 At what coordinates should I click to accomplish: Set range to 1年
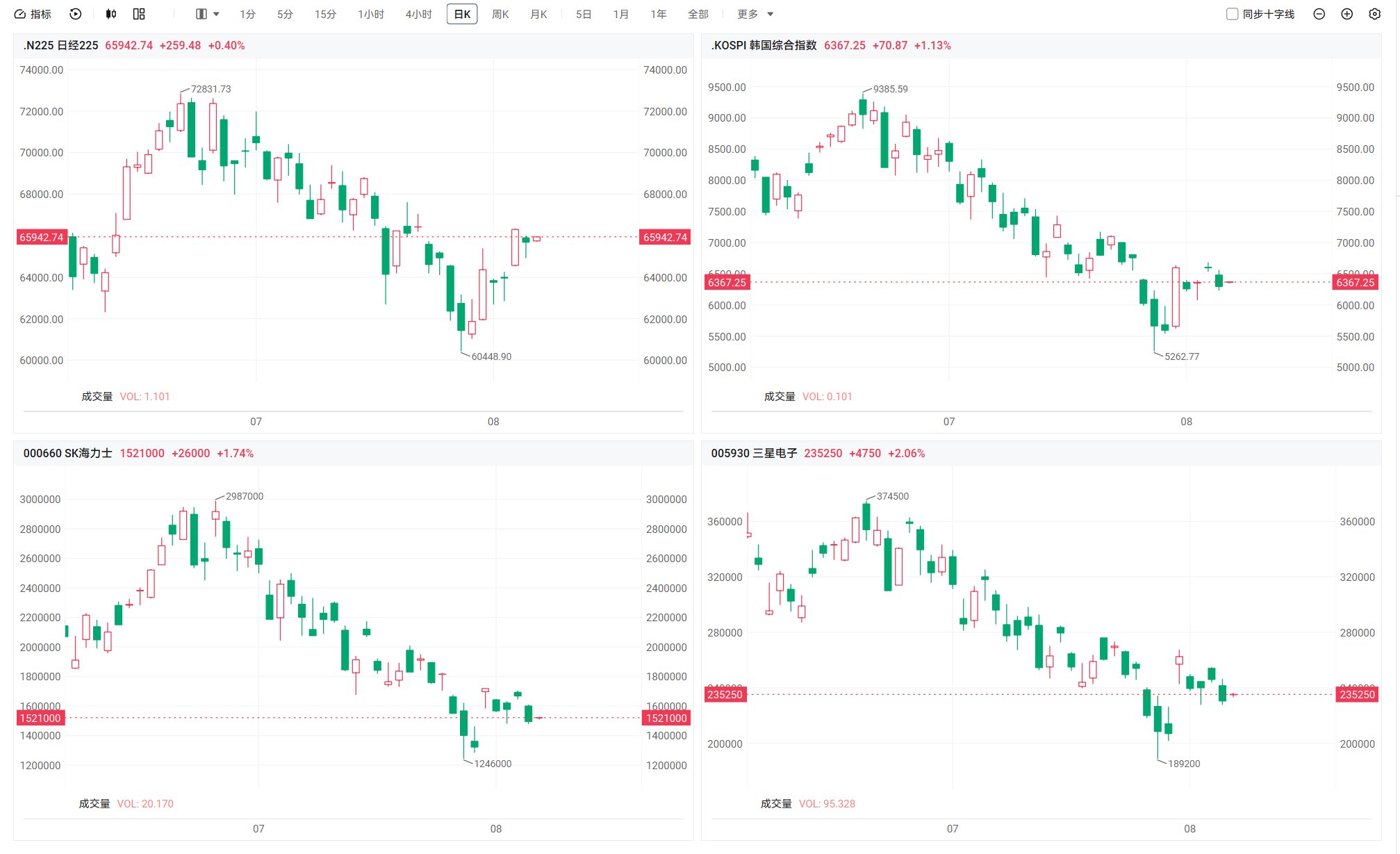(x=658, y=14)
